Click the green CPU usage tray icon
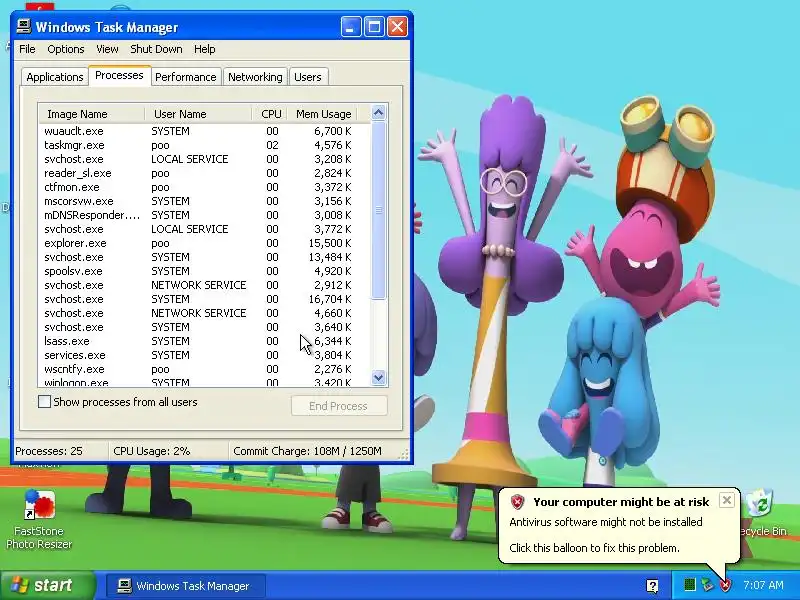Screen dimensions: 800x600 689,585
